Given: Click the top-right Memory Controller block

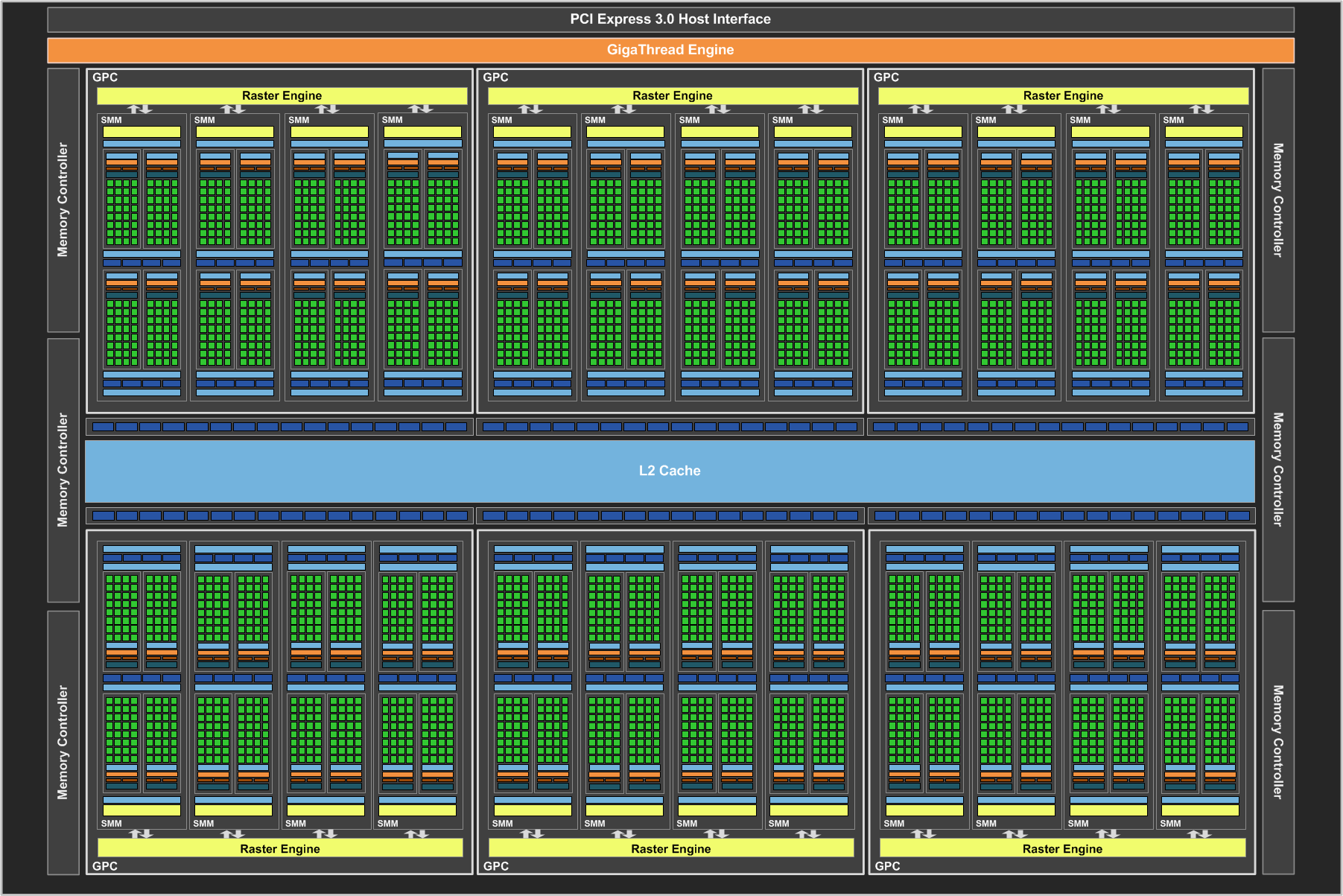Looking at the screenshot, I should (x=1278, y=200).
